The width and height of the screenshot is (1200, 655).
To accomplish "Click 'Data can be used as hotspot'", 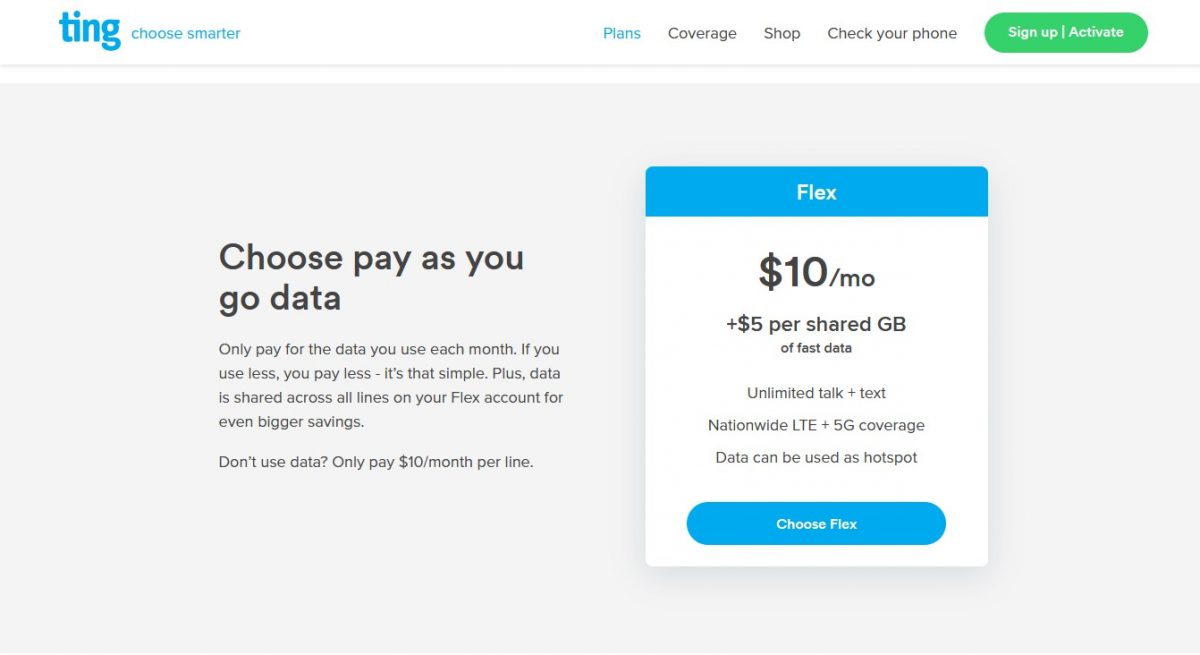I will coord(816,457).
